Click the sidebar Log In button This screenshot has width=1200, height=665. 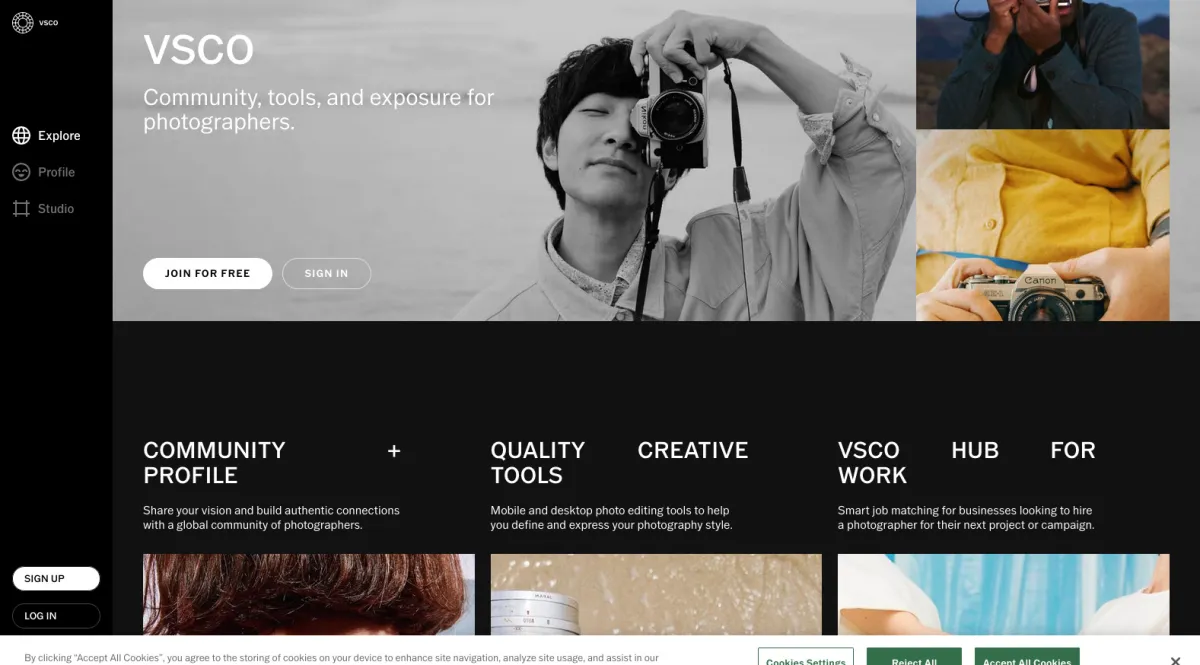click(x=56, y=616)
